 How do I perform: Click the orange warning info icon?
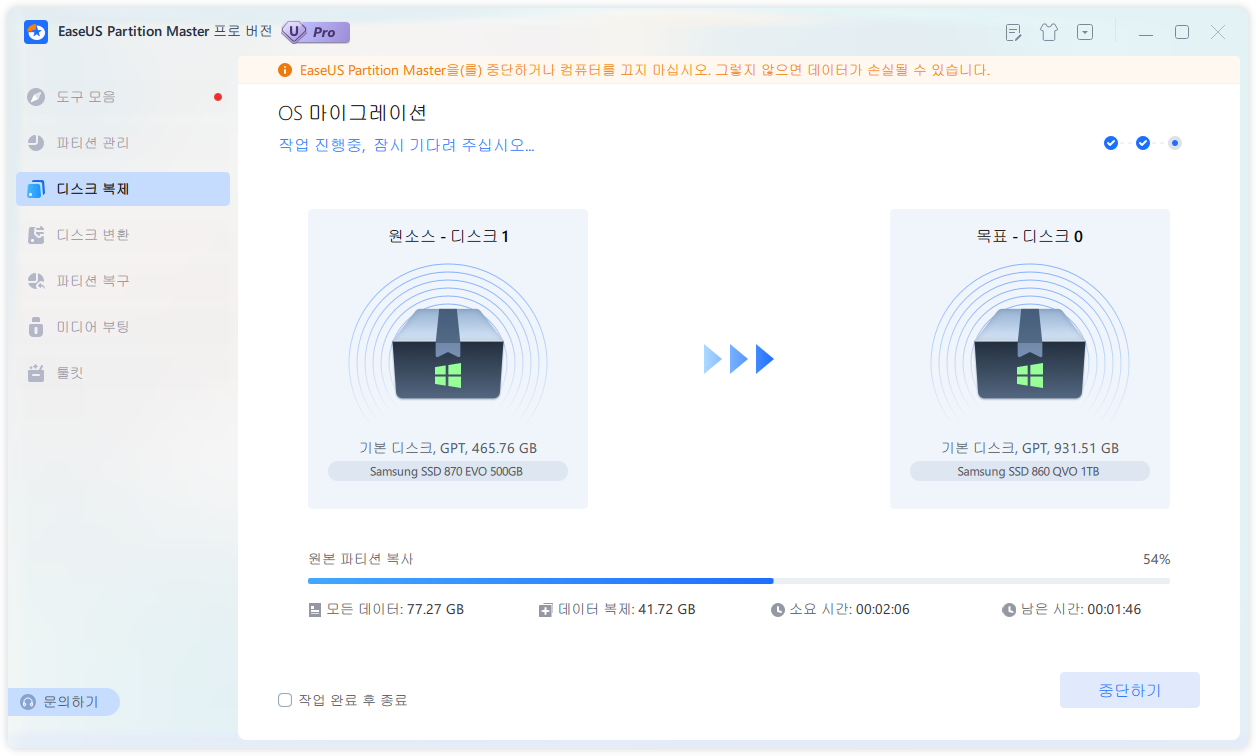pyautogui.click(x=285, y=70)
